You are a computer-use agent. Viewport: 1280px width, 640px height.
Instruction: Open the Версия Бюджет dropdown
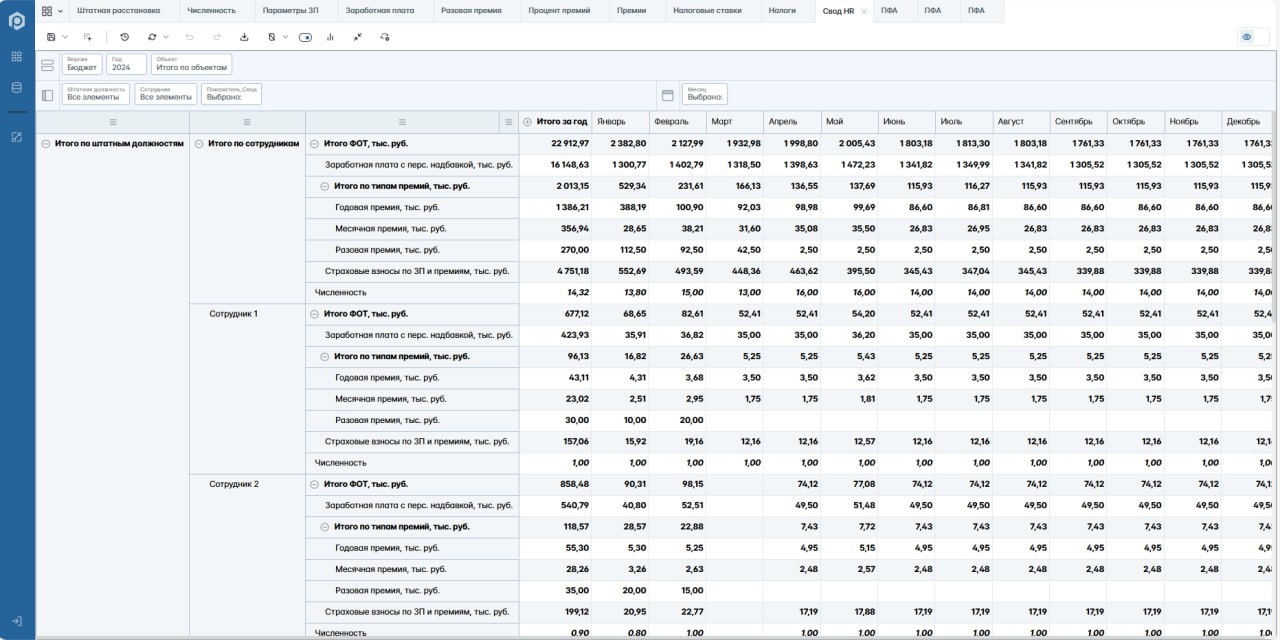[82, 64]
